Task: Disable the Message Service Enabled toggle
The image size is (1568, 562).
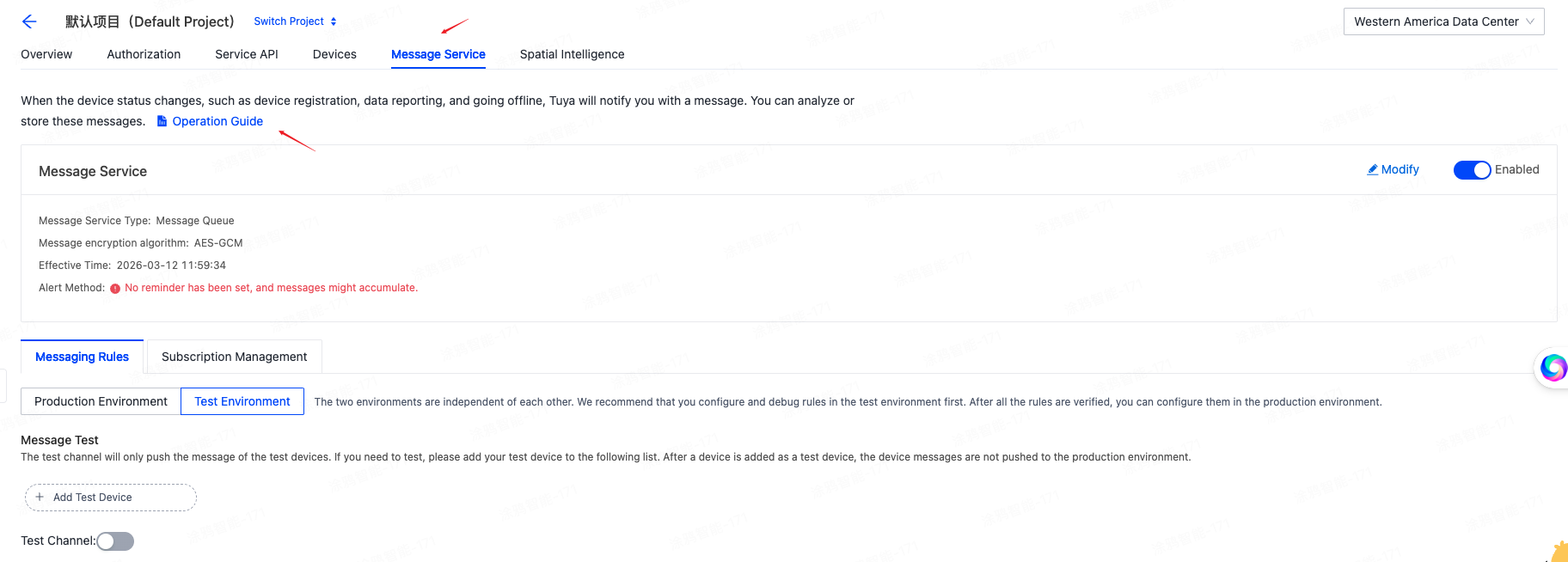Action: point(1472,170)
